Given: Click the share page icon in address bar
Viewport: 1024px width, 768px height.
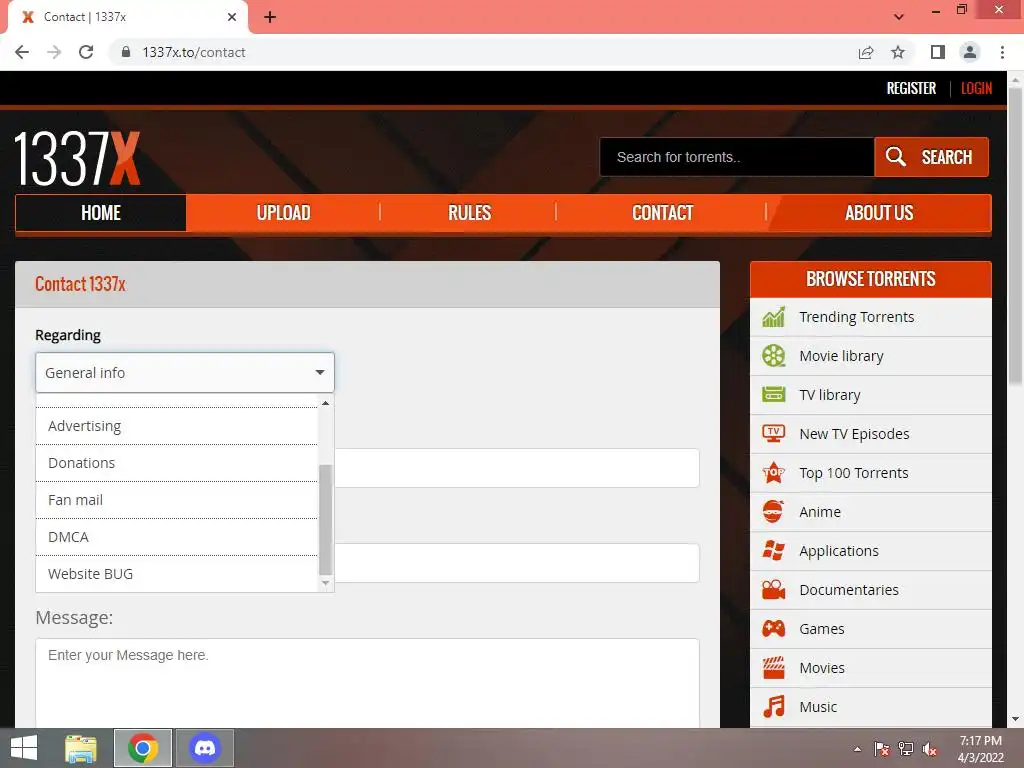Looking at the screenshot, I should [x=866, y=52].
